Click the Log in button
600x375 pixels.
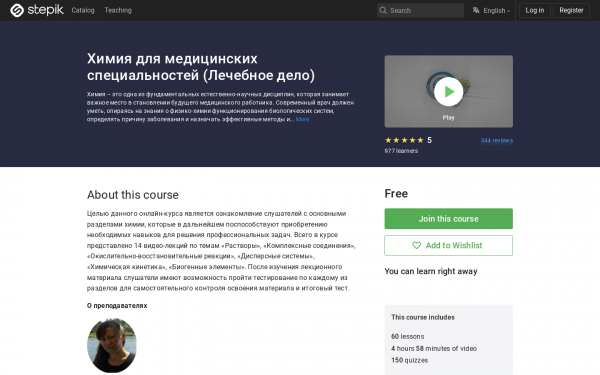click(535, 10)
